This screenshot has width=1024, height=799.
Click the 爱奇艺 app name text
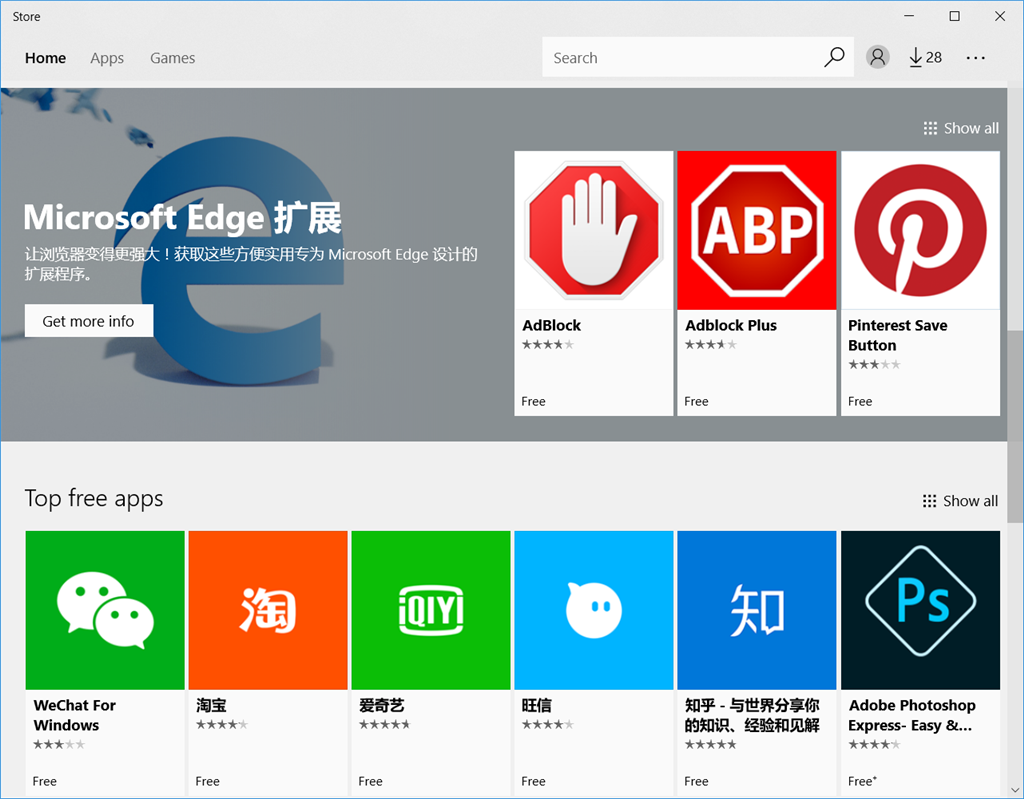(382, 706)
